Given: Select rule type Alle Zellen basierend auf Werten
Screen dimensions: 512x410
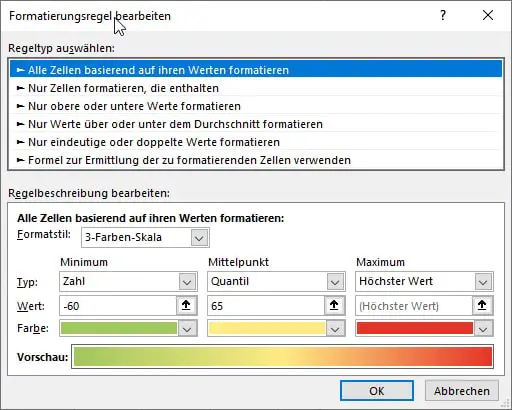Looking at the screenshot, I should 256,70.
